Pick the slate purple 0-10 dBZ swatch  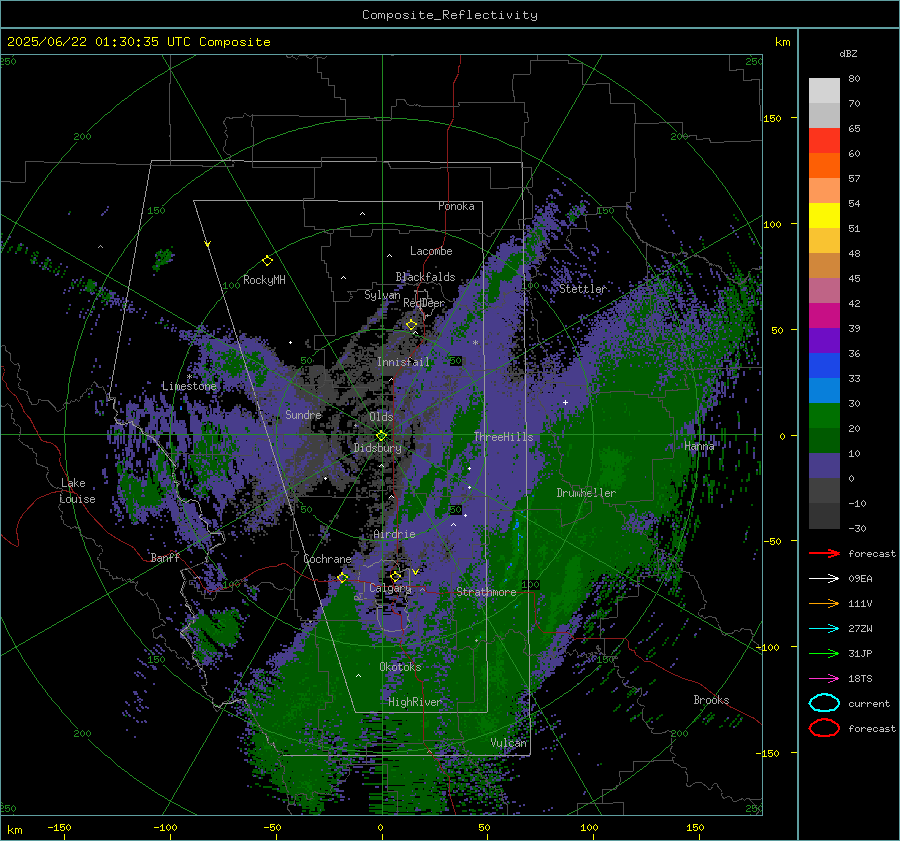(x=824, y=466)
